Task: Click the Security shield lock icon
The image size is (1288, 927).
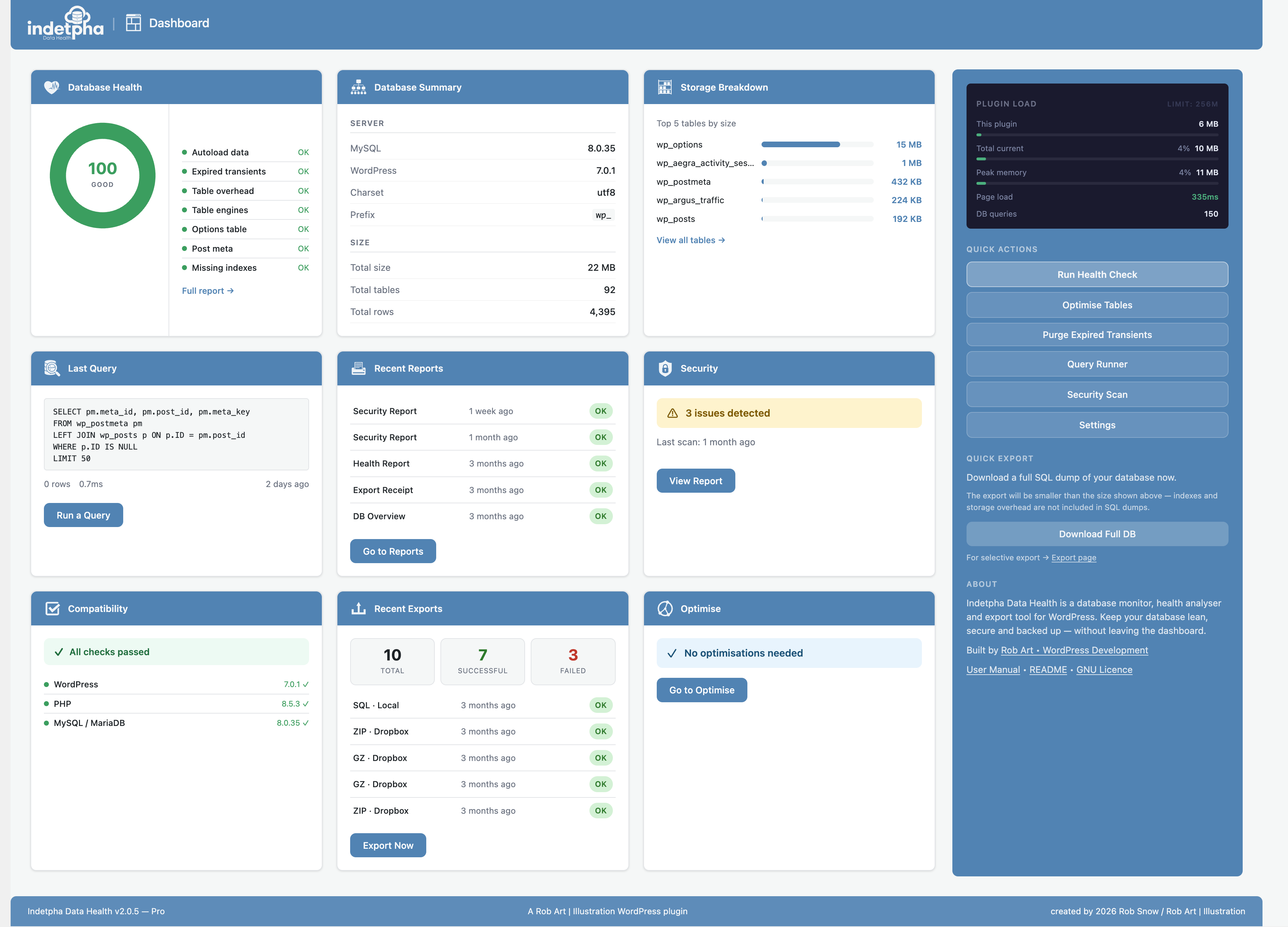Action: click(665, 368)
